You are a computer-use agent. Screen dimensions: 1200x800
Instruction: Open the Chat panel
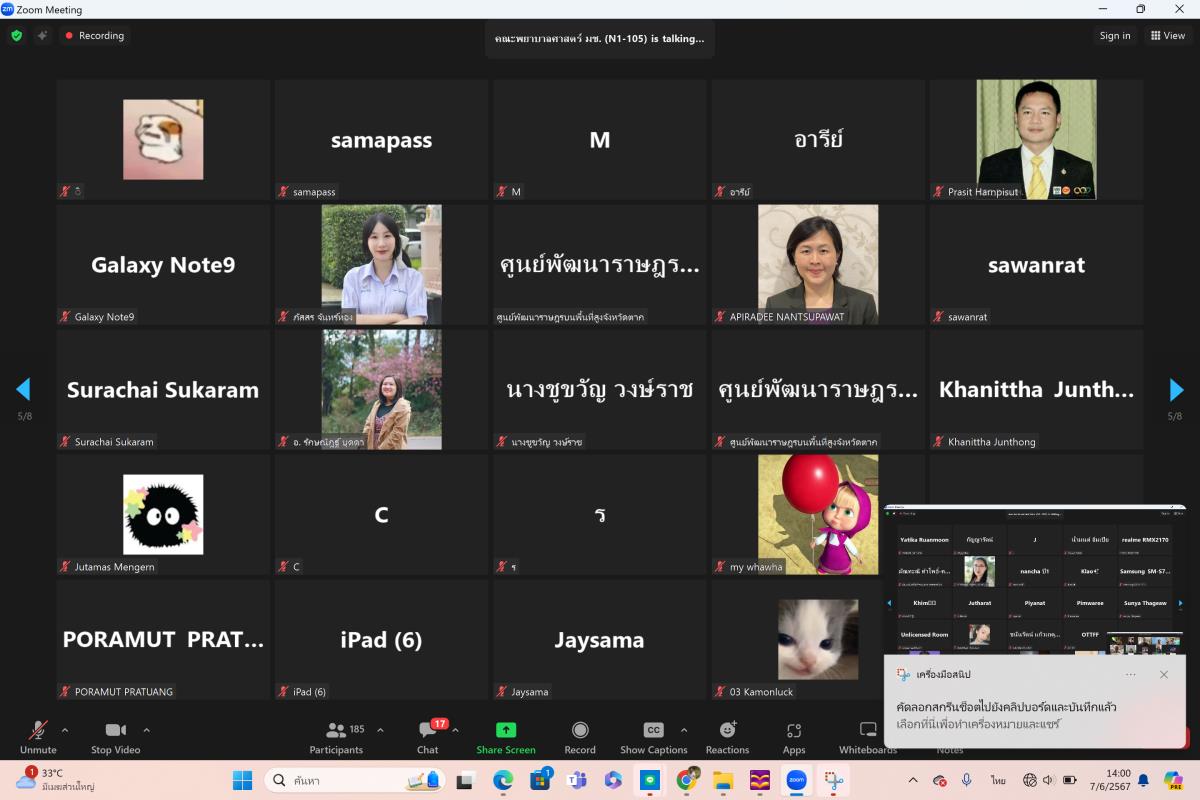(x=428, y=736)
